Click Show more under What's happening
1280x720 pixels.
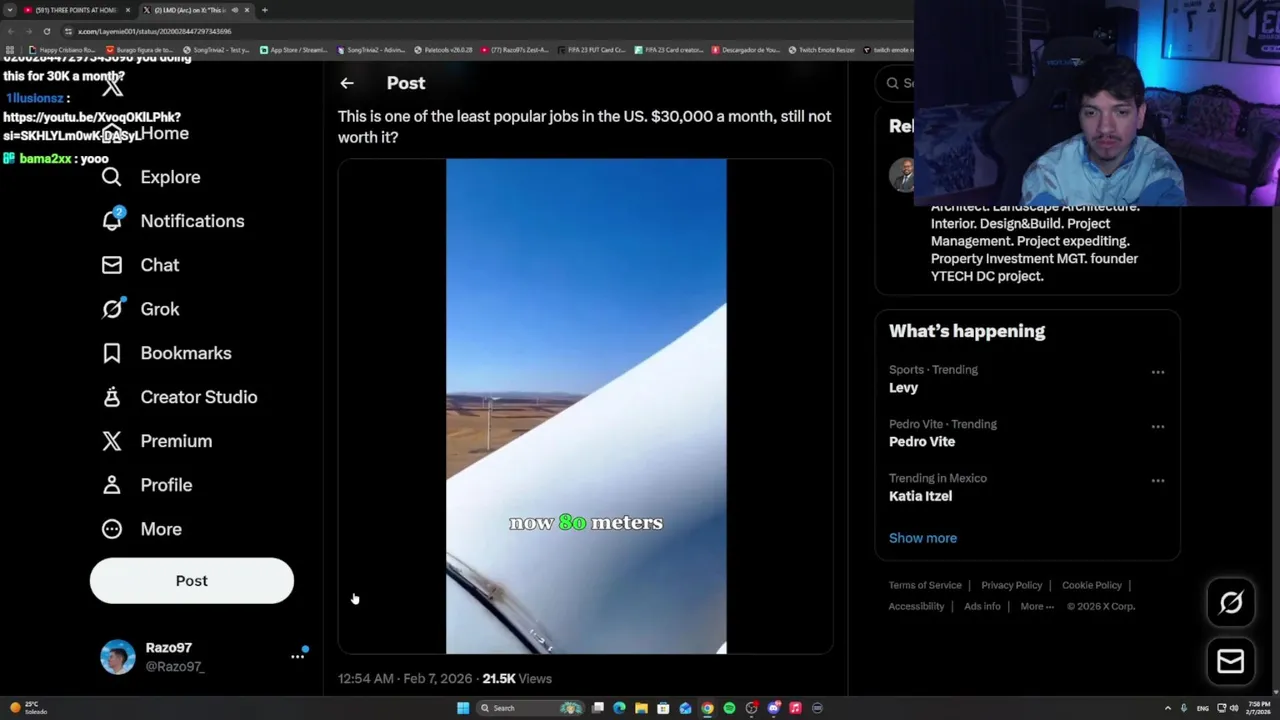pyautogui.click(x=923, y=538)
